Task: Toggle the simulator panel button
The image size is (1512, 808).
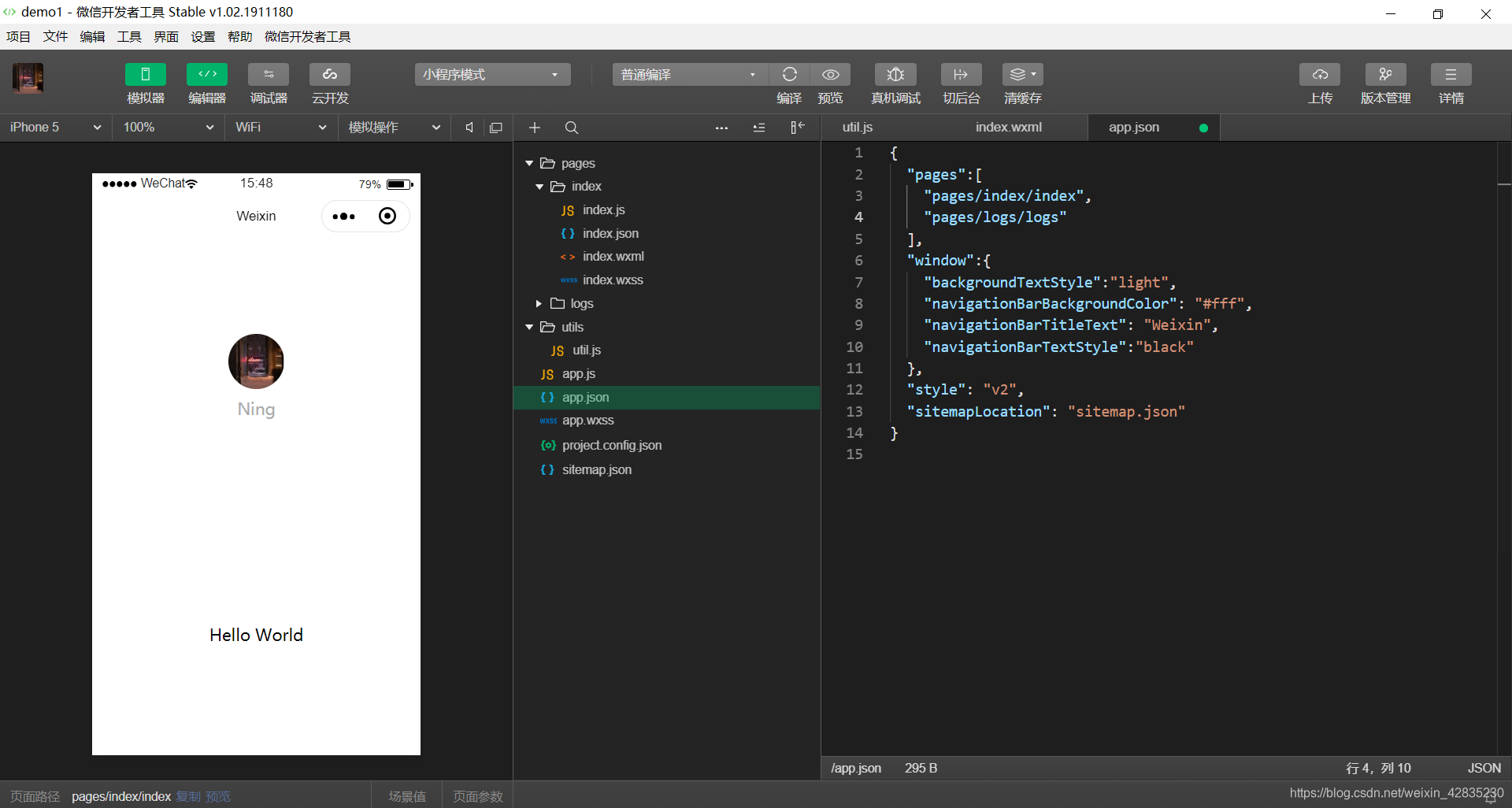Action: pyautogui.click(x=146, y=75)
